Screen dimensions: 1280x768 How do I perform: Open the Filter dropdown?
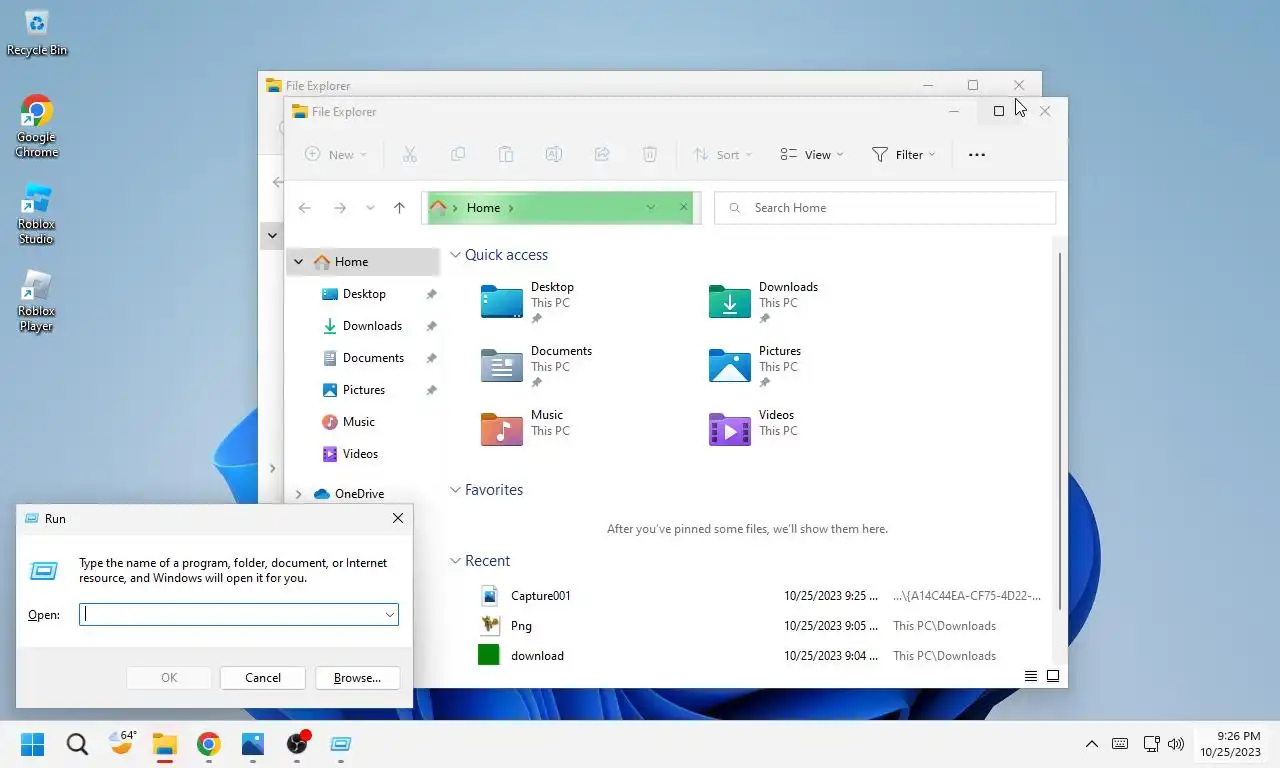click(x=904, y=154)
